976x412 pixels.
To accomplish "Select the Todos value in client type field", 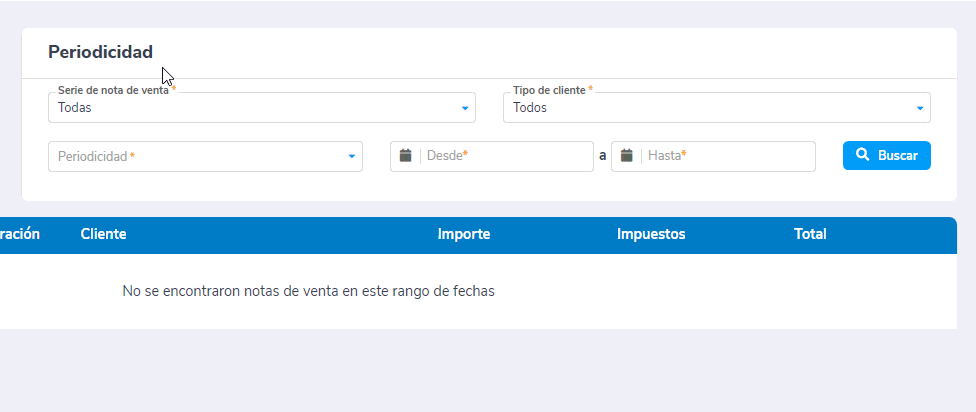I will click(x=530, y=108).
